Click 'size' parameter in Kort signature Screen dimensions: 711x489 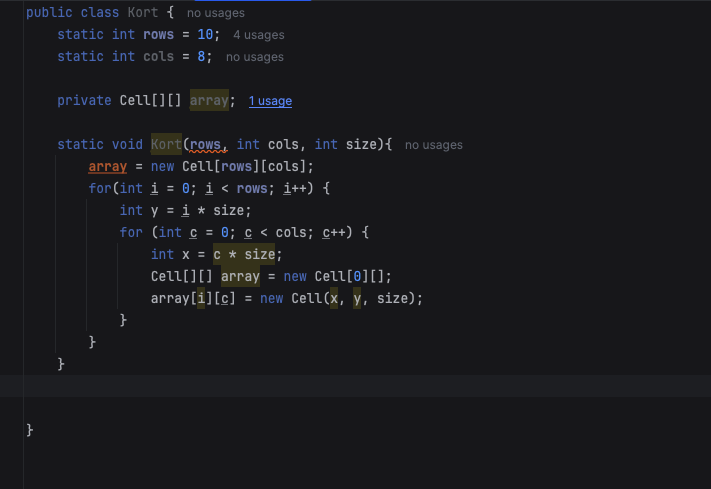[x=361, y=144]
